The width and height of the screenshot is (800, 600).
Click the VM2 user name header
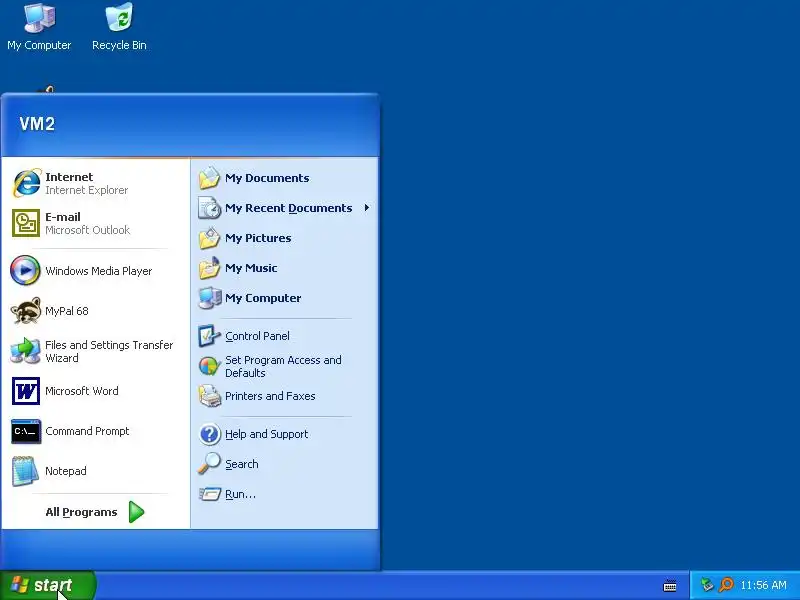pyautogui.click(x=37, y=123)
